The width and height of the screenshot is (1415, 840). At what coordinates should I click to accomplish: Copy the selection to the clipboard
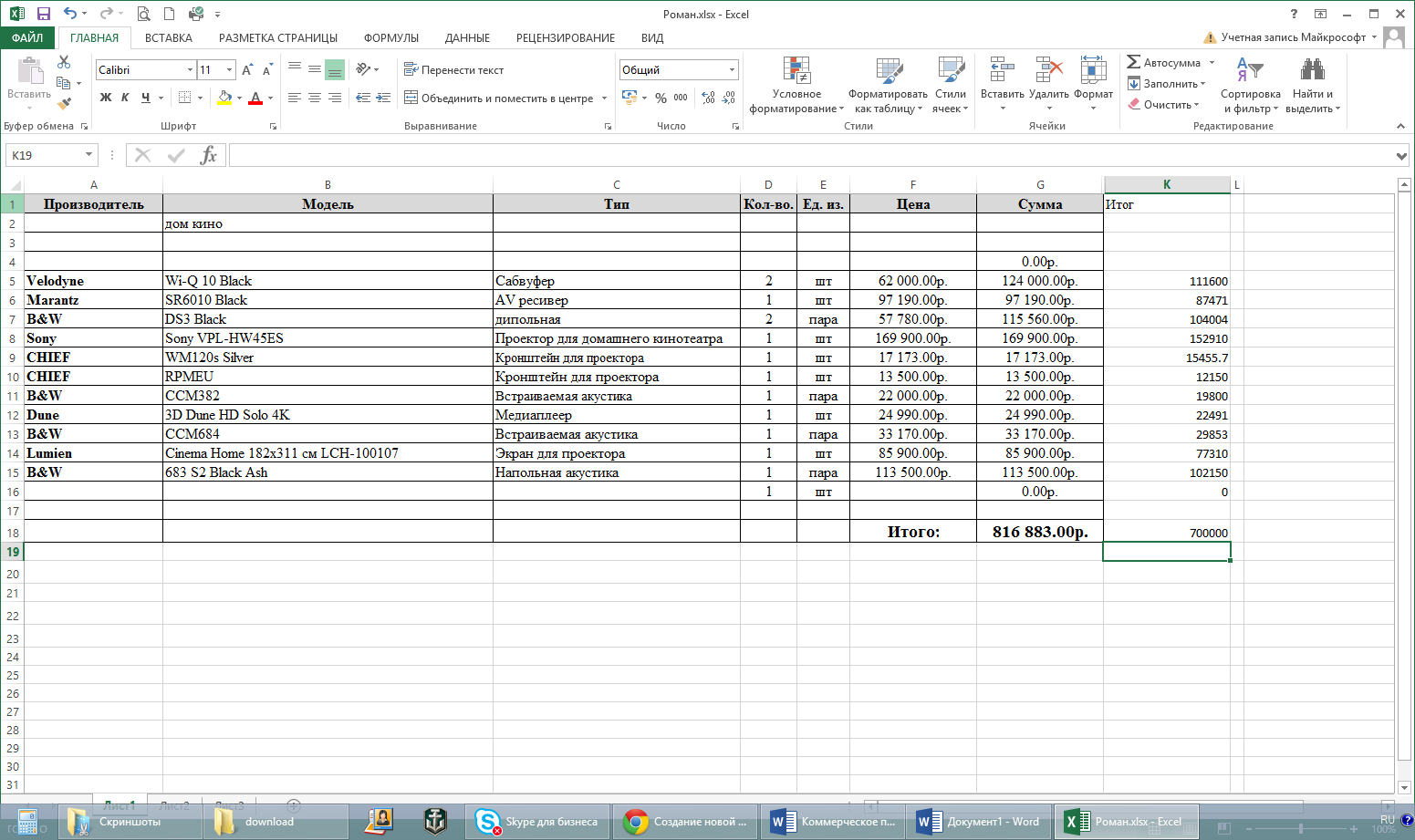pyautogui.click(x=64, y=83)
